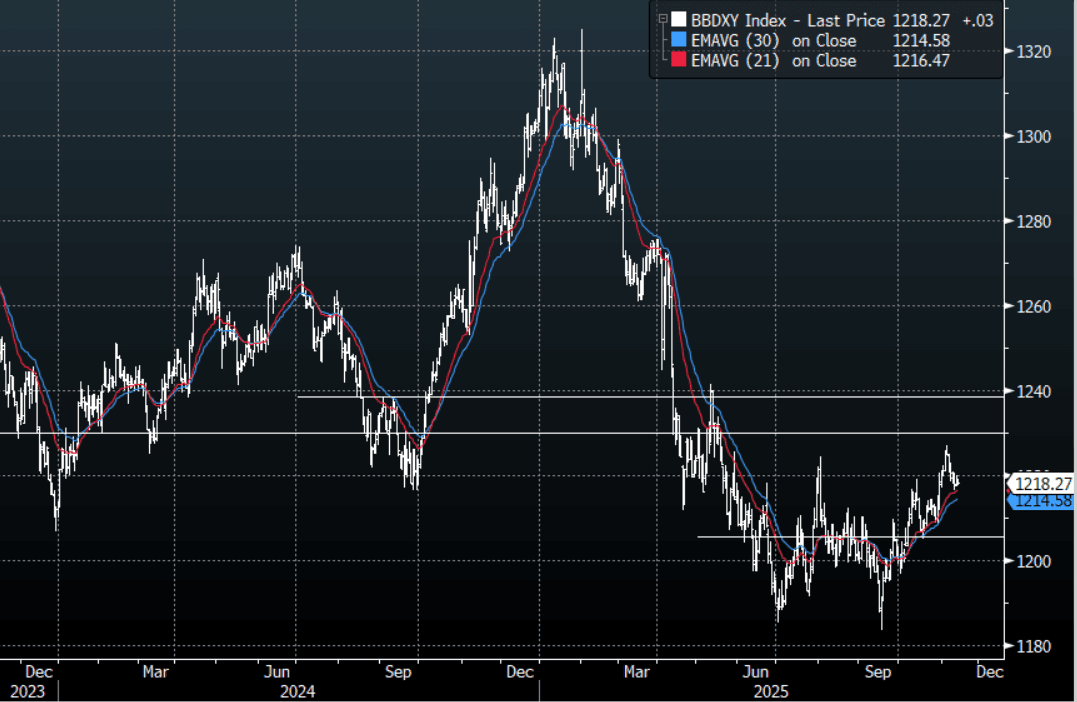This screenshot has height=702, width=1077.
Task: Click the legend value 1214.58
Action: coord(921,41)
